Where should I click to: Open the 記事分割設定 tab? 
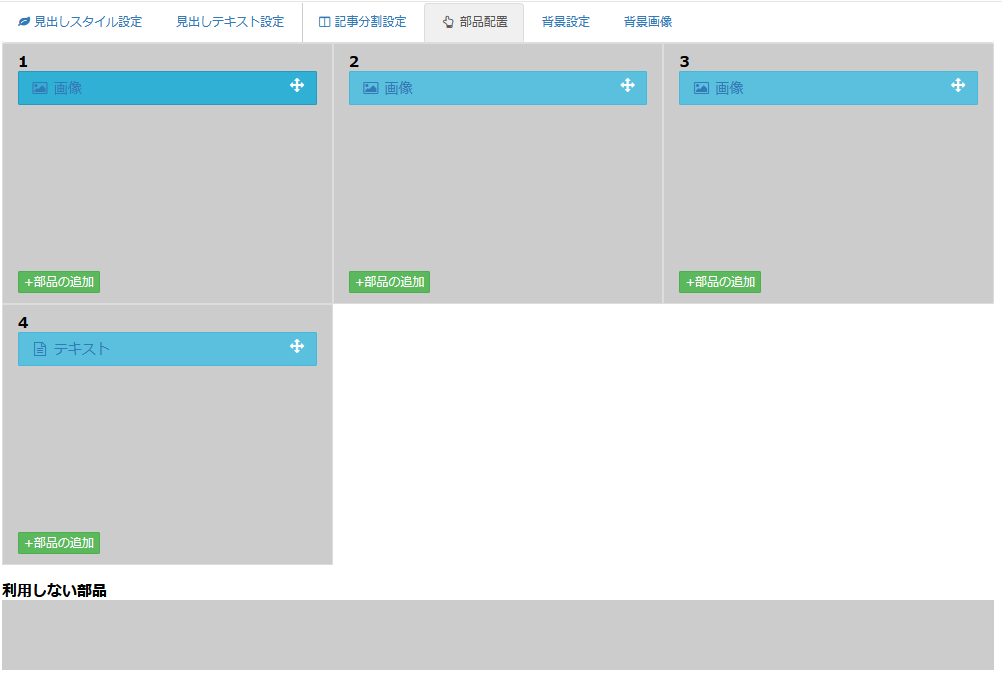(362, 22)
